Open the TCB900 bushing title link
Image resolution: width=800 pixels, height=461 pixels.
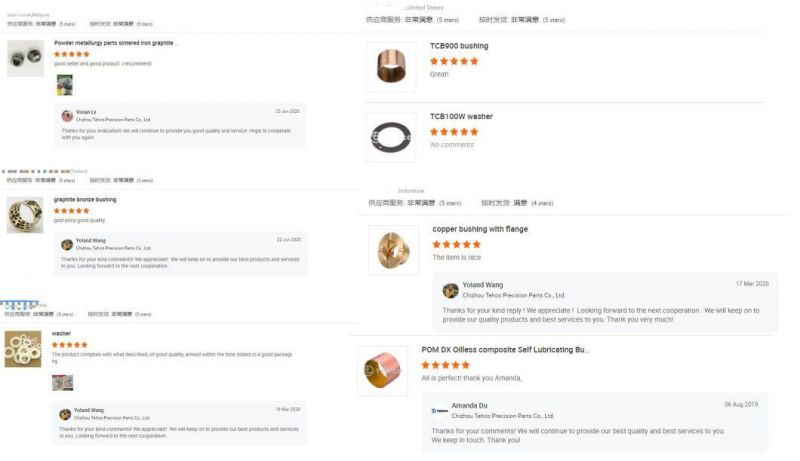tap(459, 46)
